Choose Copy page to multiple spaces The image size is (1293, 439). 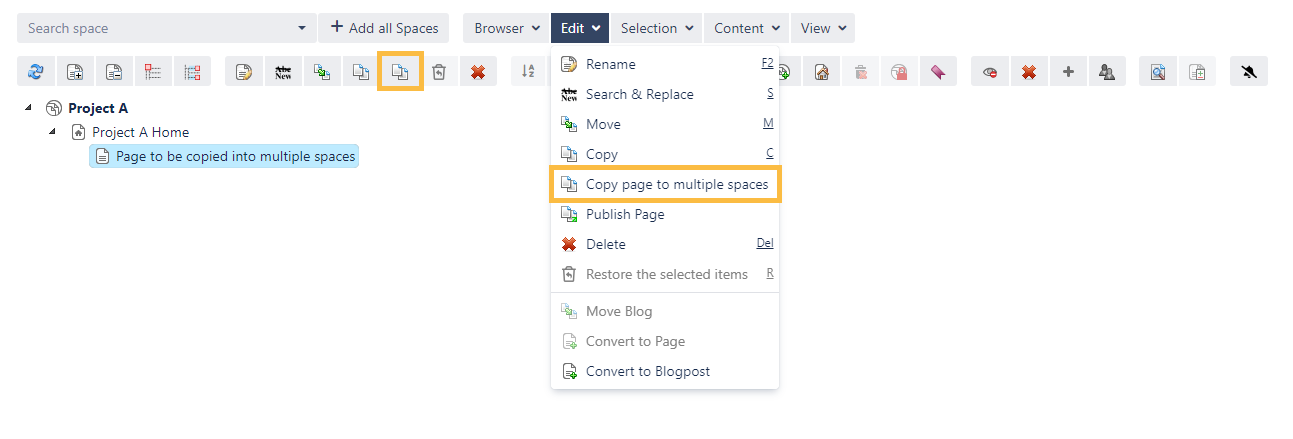(676, 184)
